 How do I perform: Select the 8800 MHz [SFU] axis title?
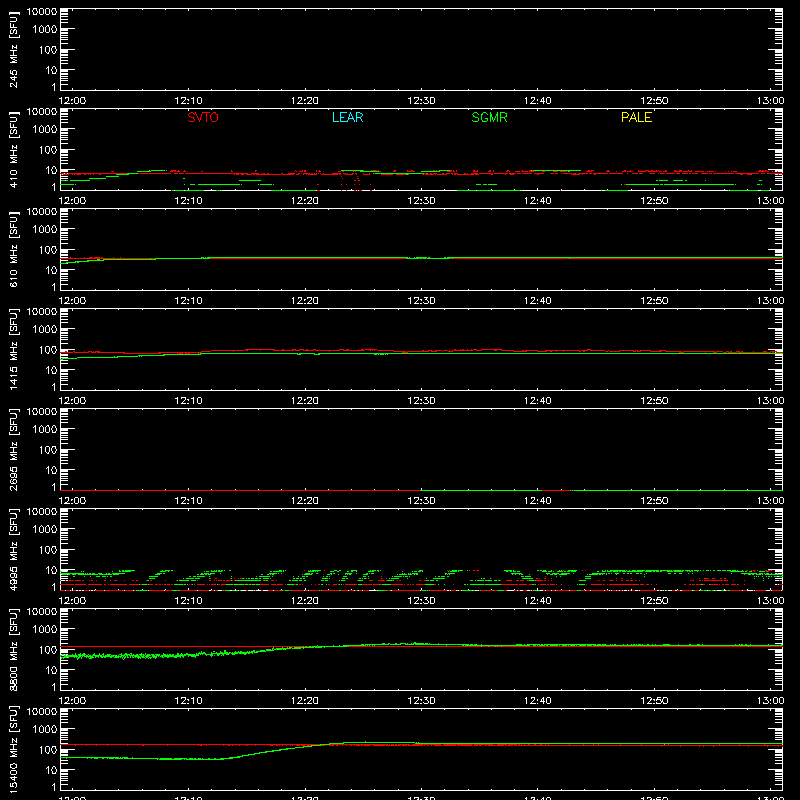[14, 649]
